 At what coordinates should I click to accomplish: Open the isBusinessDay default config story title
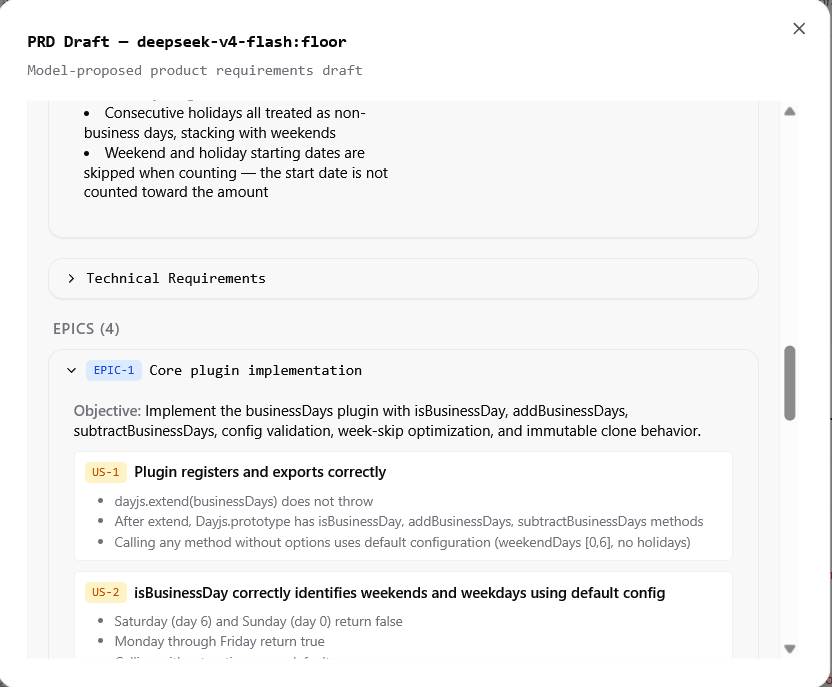click(400, 593)
